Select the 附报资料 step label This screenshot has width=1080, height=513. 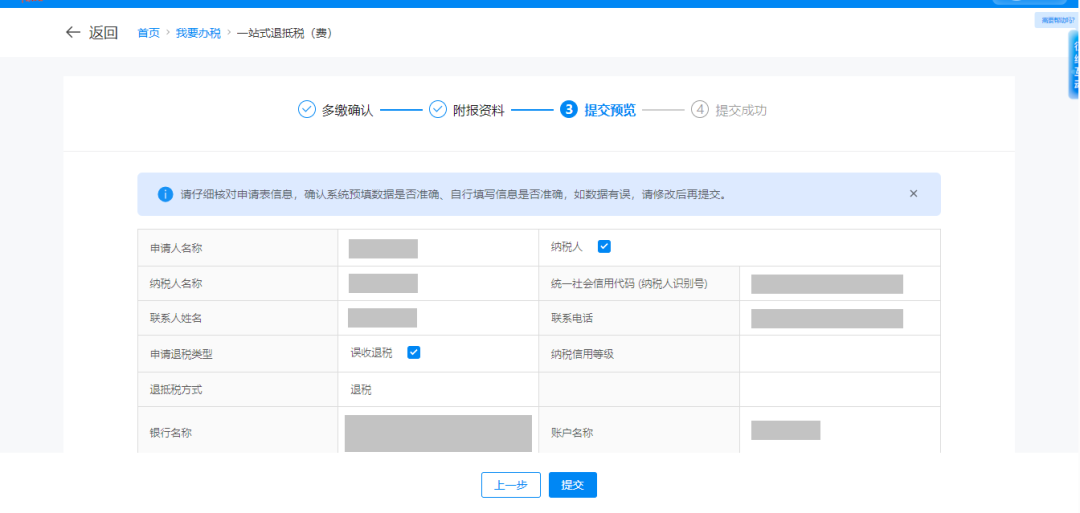pos(479,110)
